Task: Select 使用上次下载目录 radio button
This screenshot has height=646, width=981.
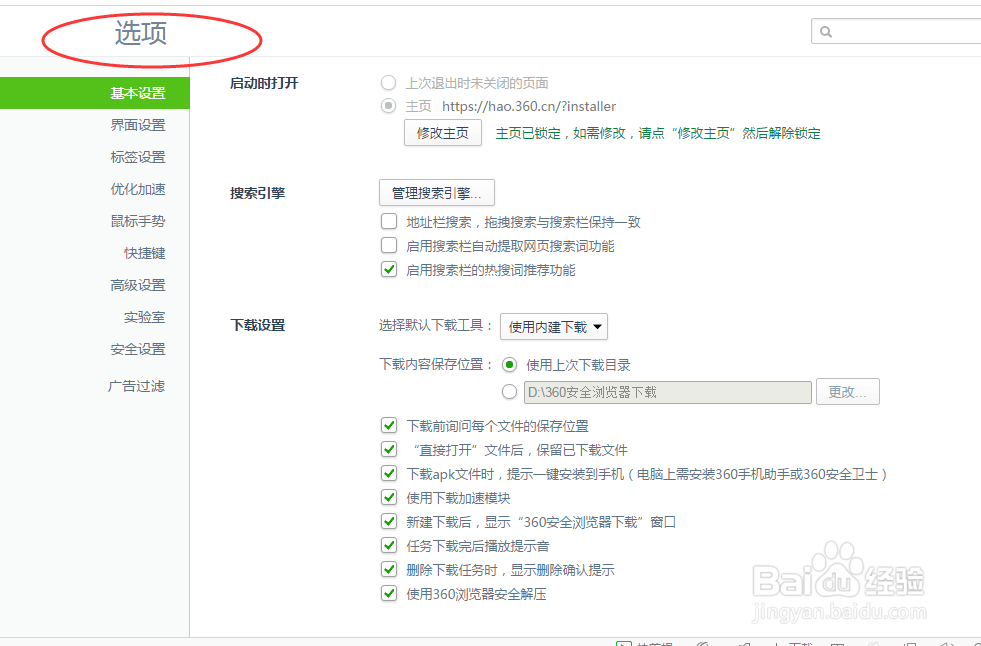Action: point(509,365)
